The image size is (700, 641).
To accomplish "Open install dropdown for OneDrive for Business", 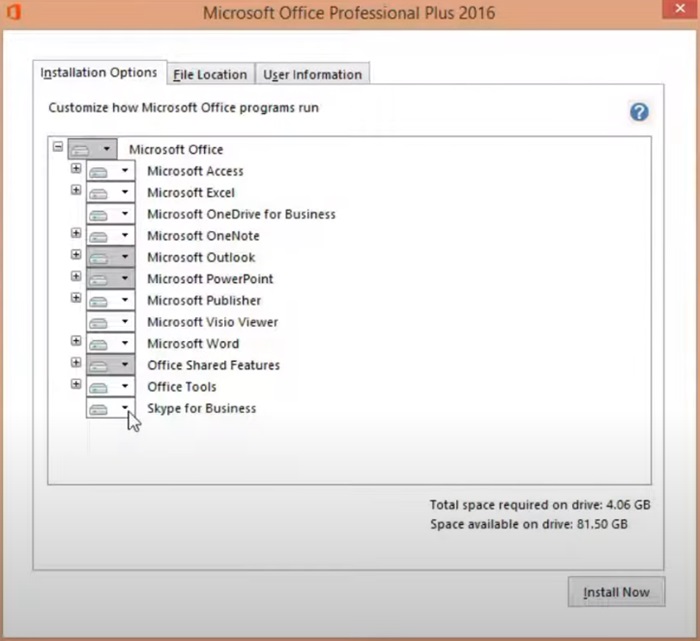I will tap(110, 214).
